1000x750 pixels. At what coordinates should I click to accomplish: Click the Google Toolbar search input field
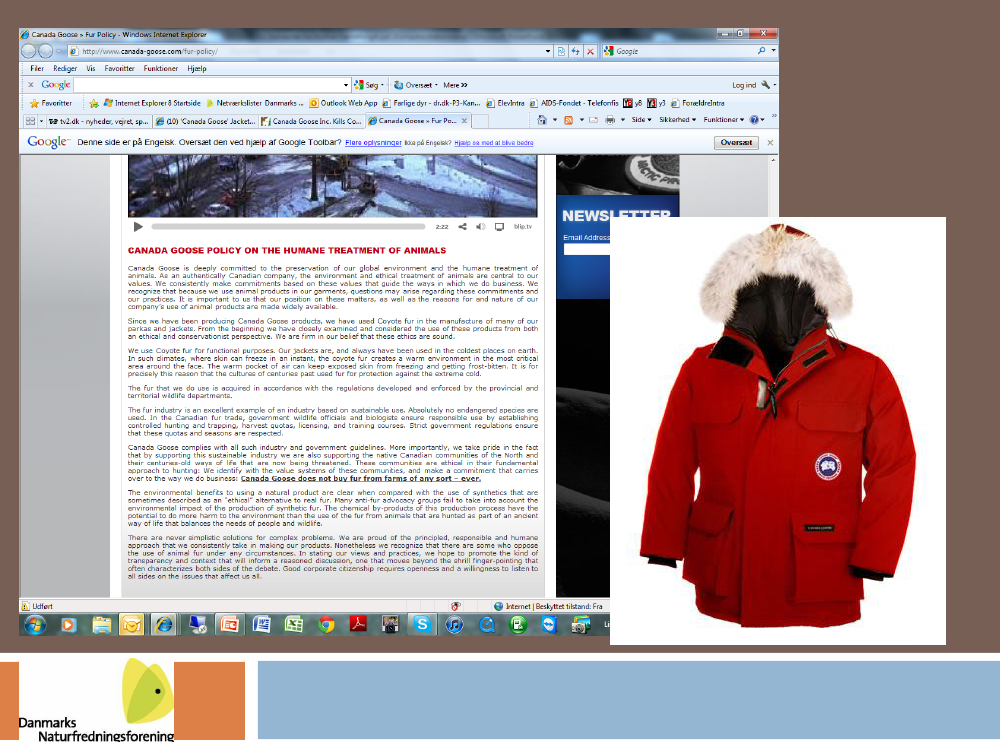(208, 85)
